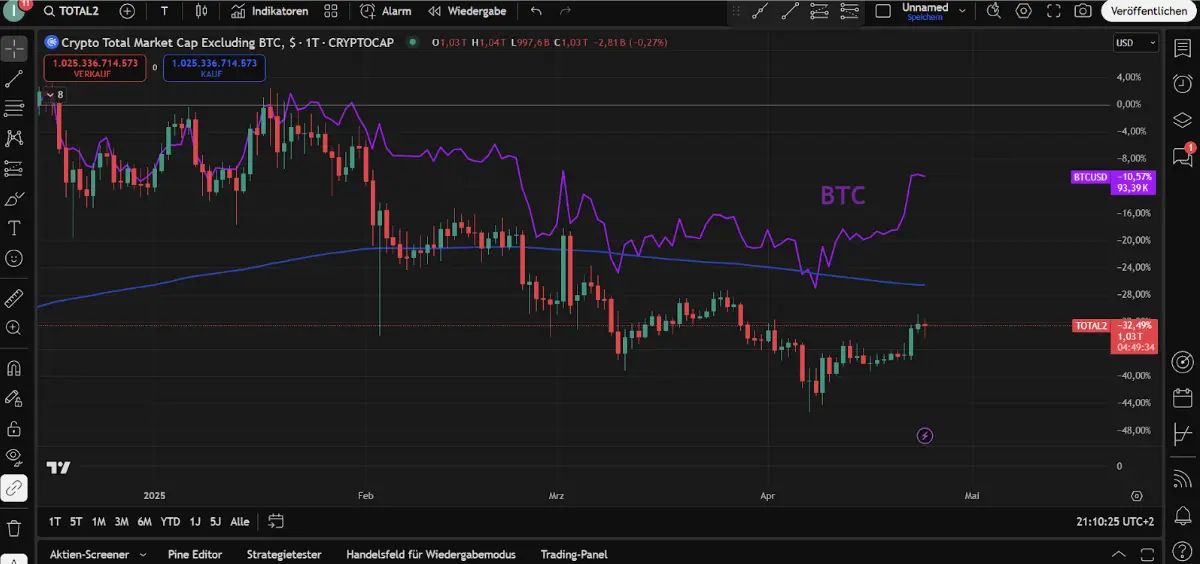1200x564 pixels.
Task: Select the brush drawing tool
Action: click(x=14, y=198)
